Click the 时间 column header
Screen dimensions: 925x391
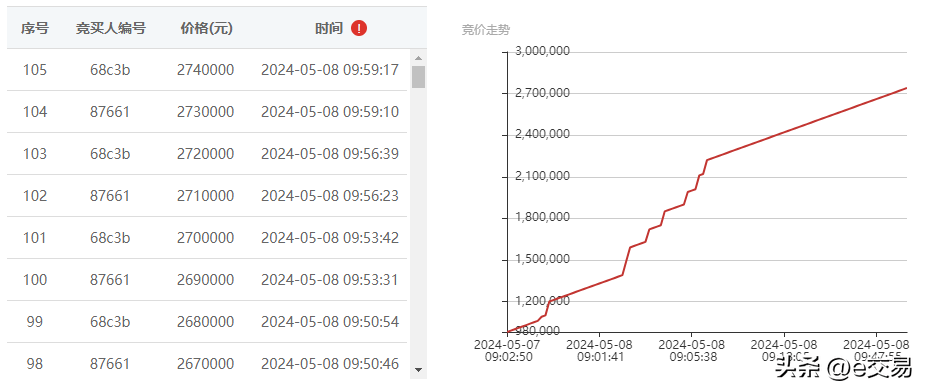pyautogui.click(x=329, y=28)
